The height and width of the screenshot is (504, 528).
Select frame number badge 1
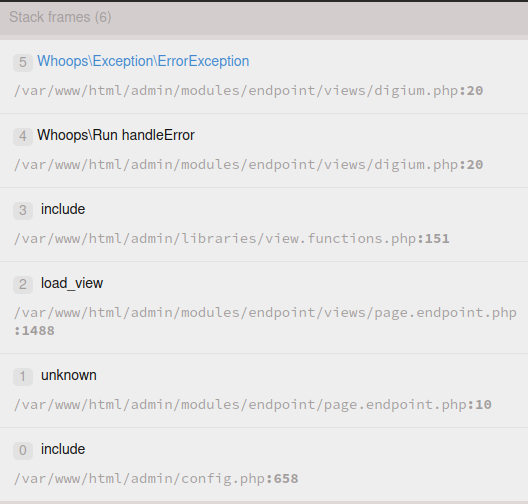tap(23, 376)
